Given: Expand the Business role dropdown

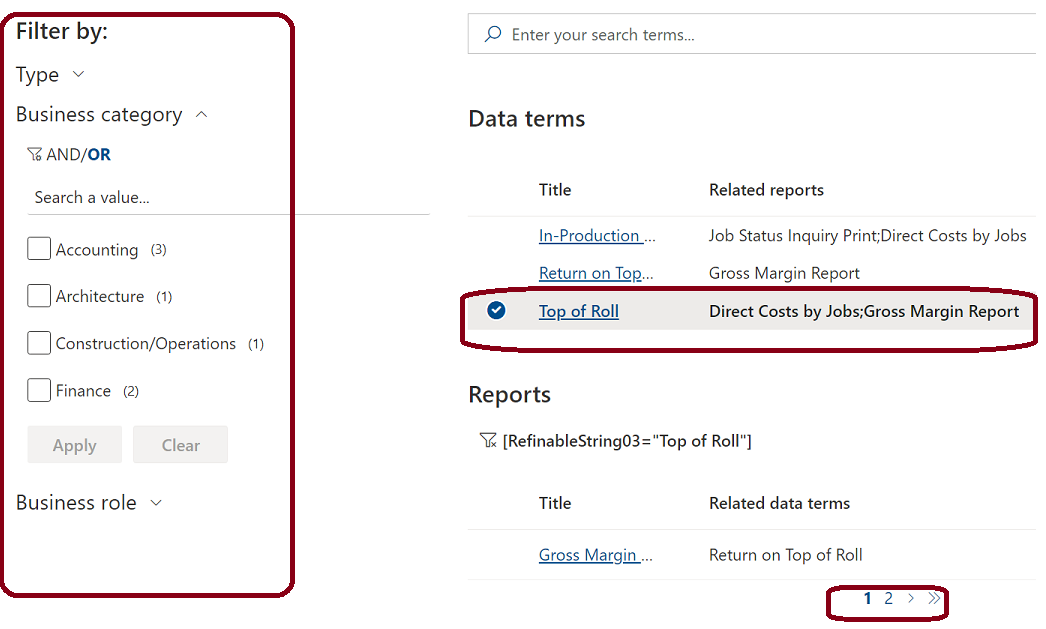Looking at the screenshot, I should click(157, 502).
